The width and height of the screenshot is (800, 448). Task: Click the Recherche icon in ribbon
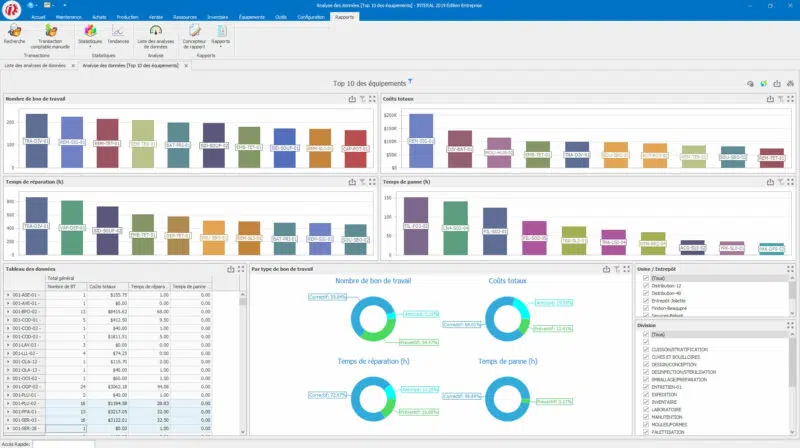coord(15,32)
